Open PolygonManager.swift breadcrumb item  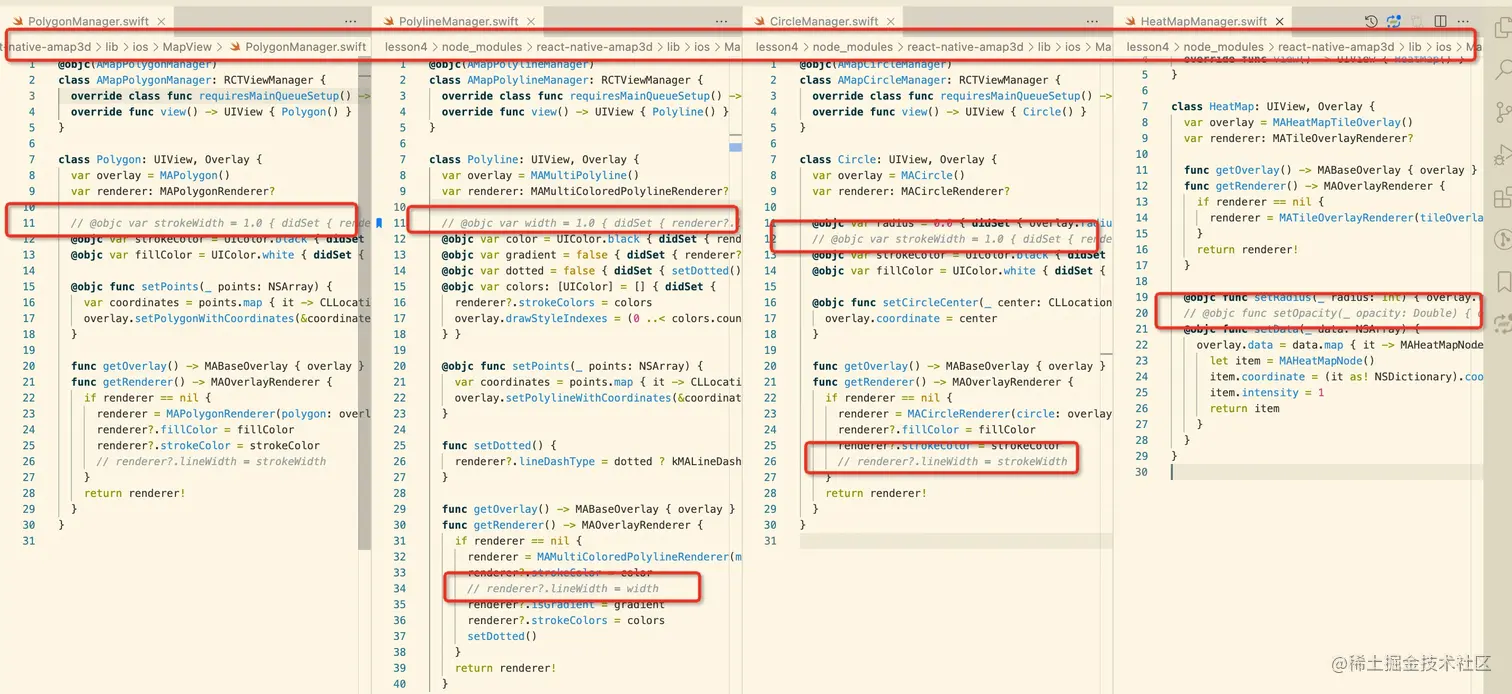297,47
